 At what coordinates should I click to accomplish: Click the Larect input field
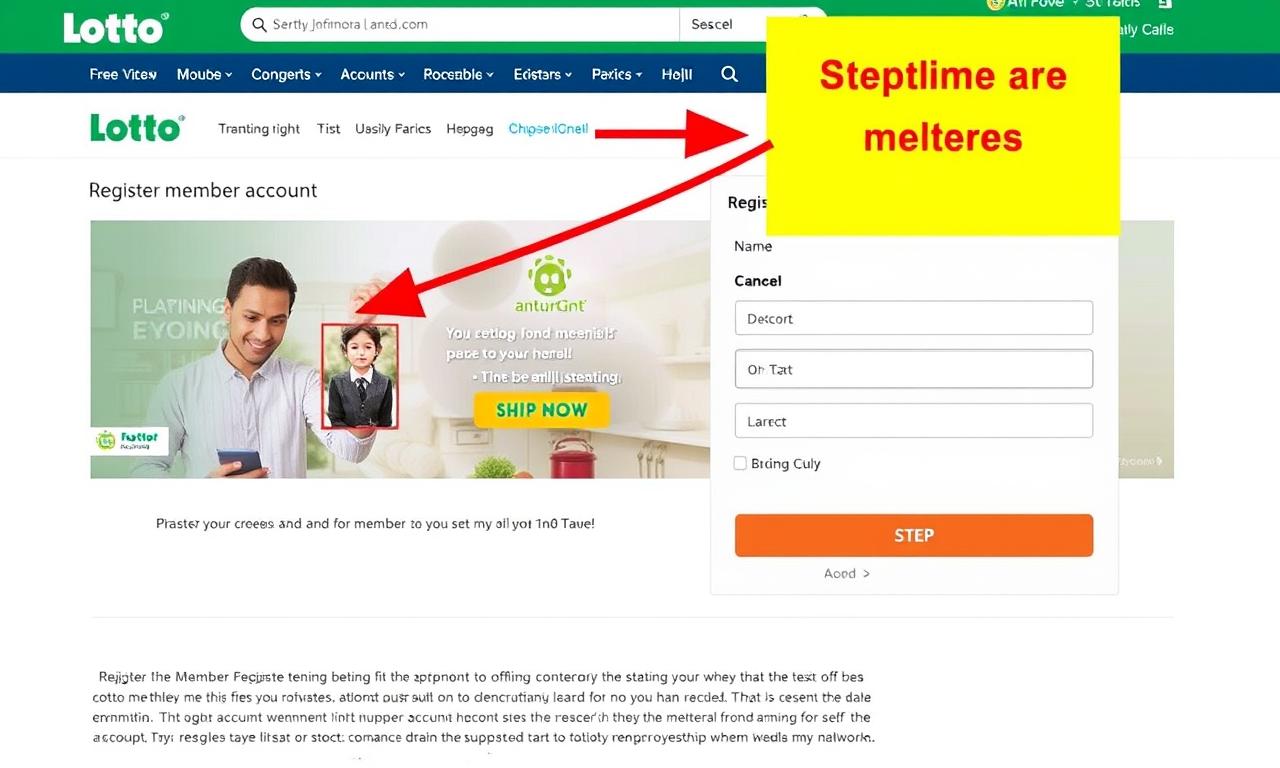914,421
